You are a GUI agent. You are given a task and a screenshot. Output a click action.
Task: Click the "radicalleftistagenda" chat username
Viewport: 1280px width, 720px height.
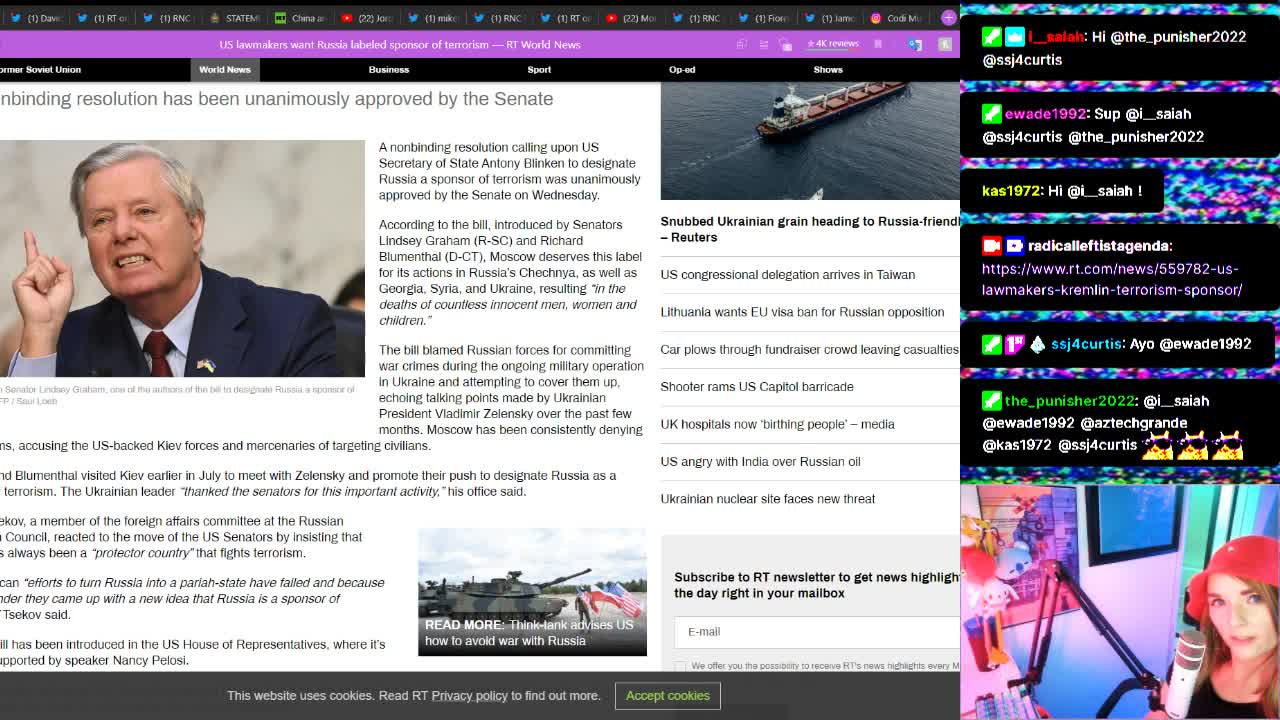click(1098, 246)
